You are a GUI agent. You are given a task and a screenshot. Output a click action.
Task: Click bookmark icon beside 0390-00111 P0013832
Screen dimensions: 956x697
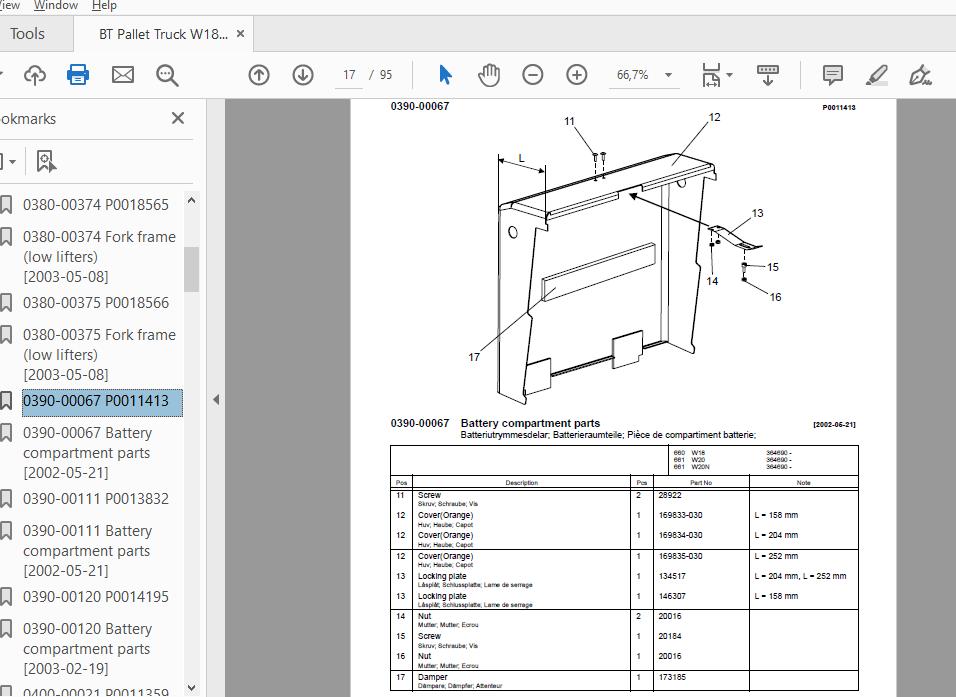pos(6,499)
